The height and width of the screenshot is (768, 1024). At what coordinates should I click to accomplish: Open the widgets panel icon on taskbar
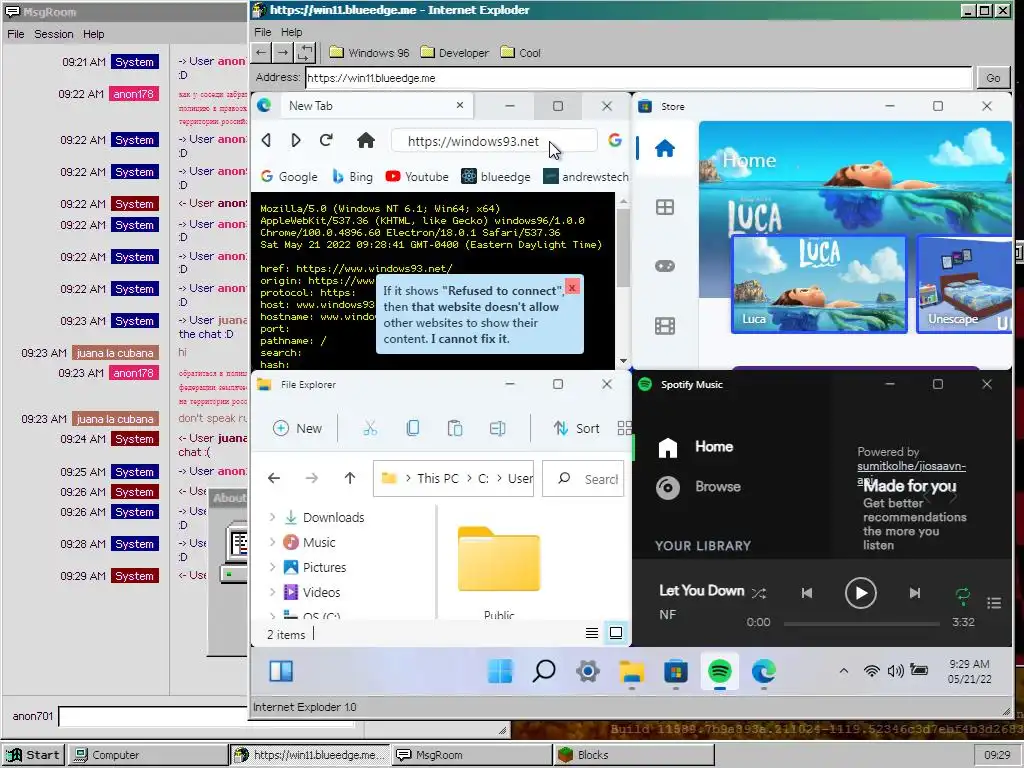tap(281, 671)
